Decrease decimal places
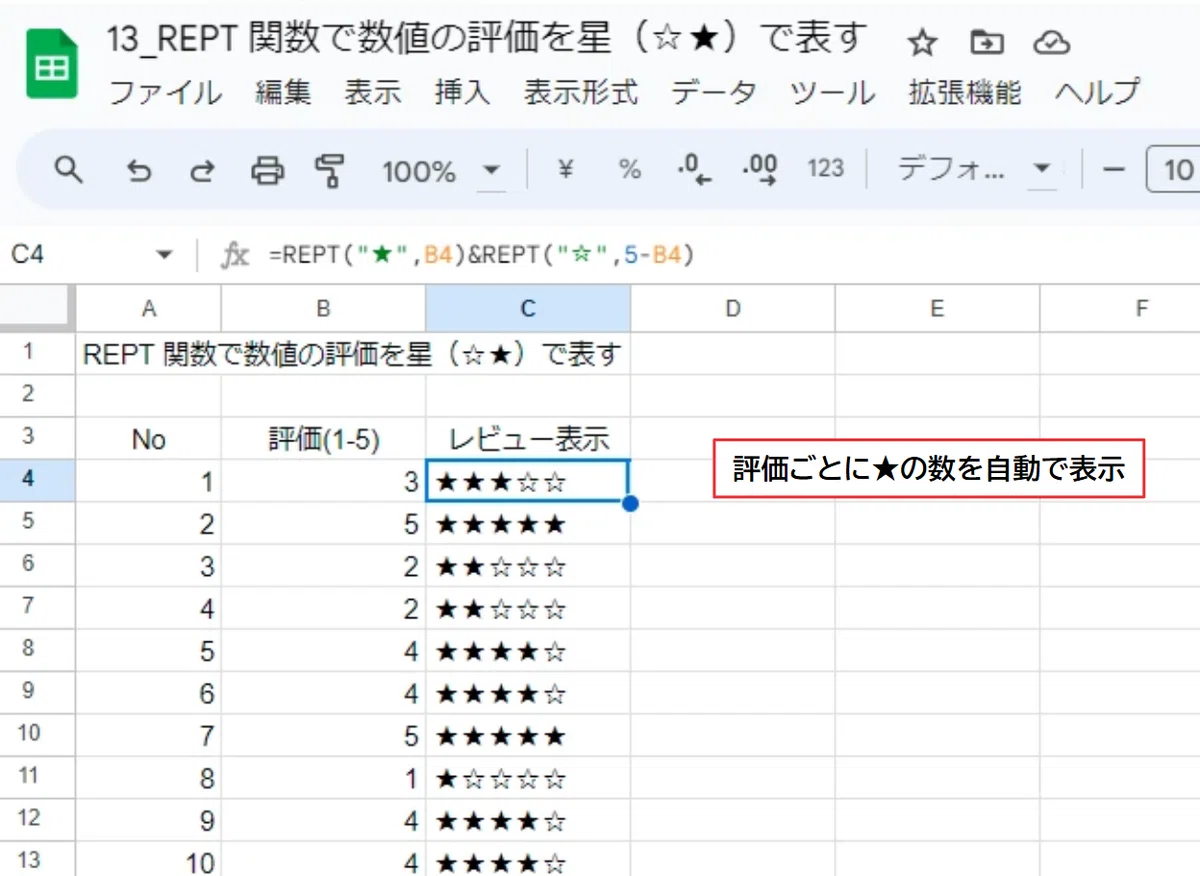The width and height of the screenshot is (1200, 876). 694,170
